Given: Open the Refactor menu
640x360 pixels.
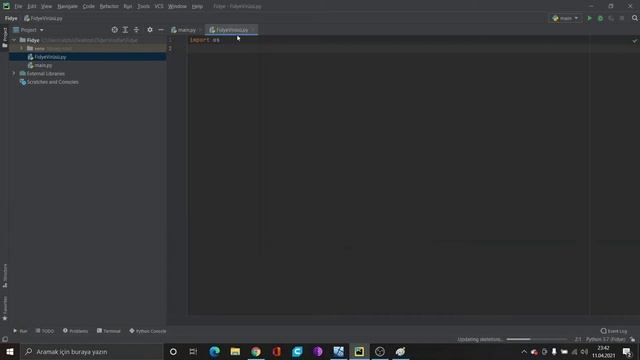Looking at the screenshot, I should (x=109, y=7).
